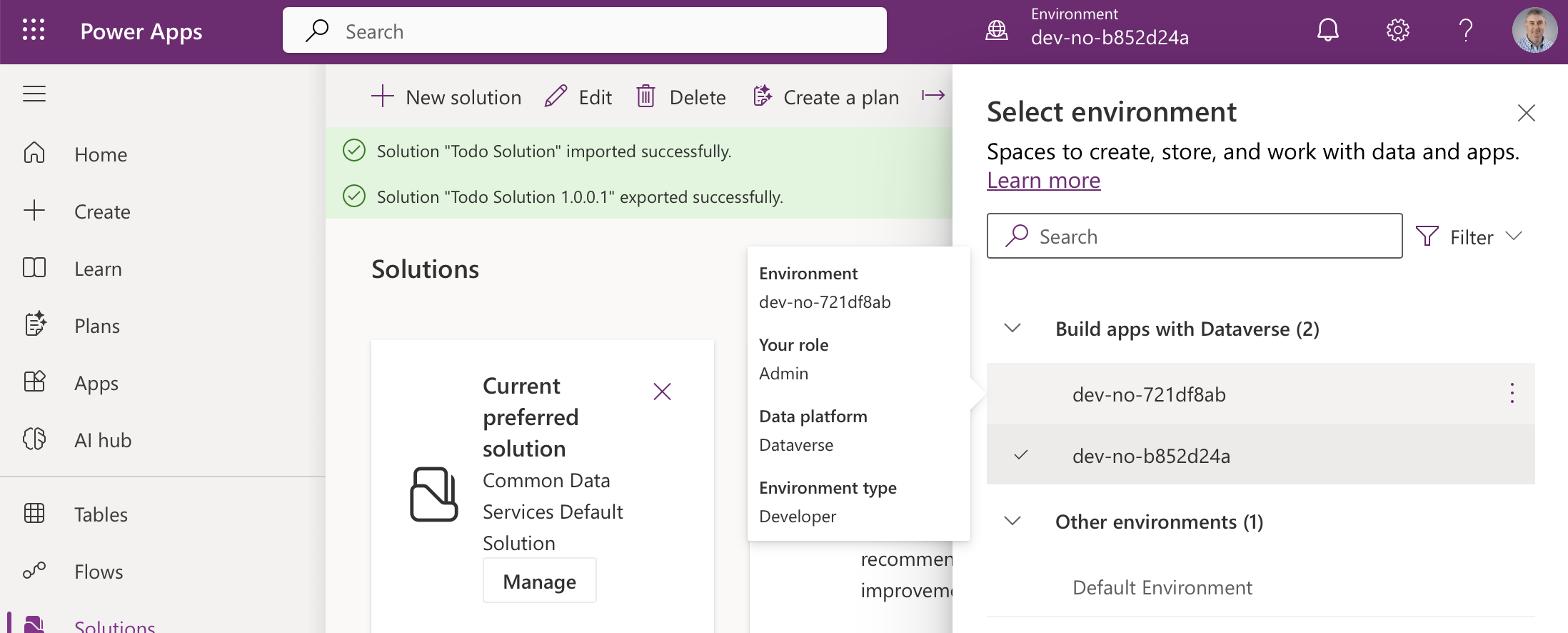Click the environment search field
Image resolution: width=1568 pixels, height=633 pixels.
[x=1195, y=236]
